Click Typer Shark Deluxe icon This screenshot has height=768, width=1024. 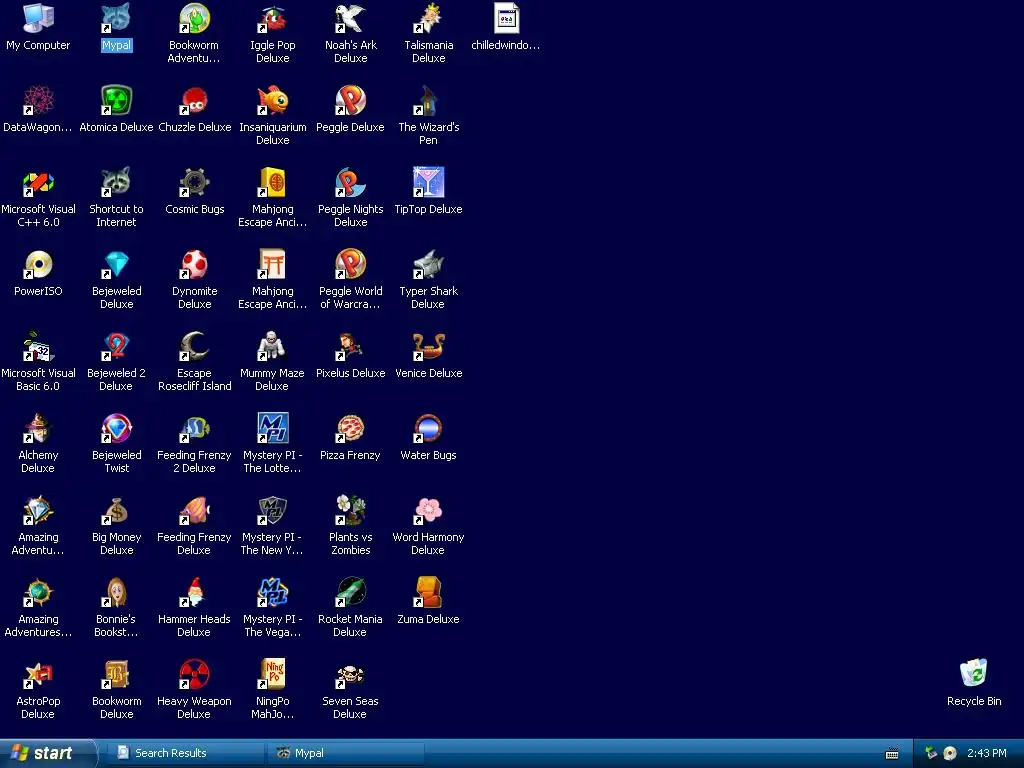click(x=428, y=264)
